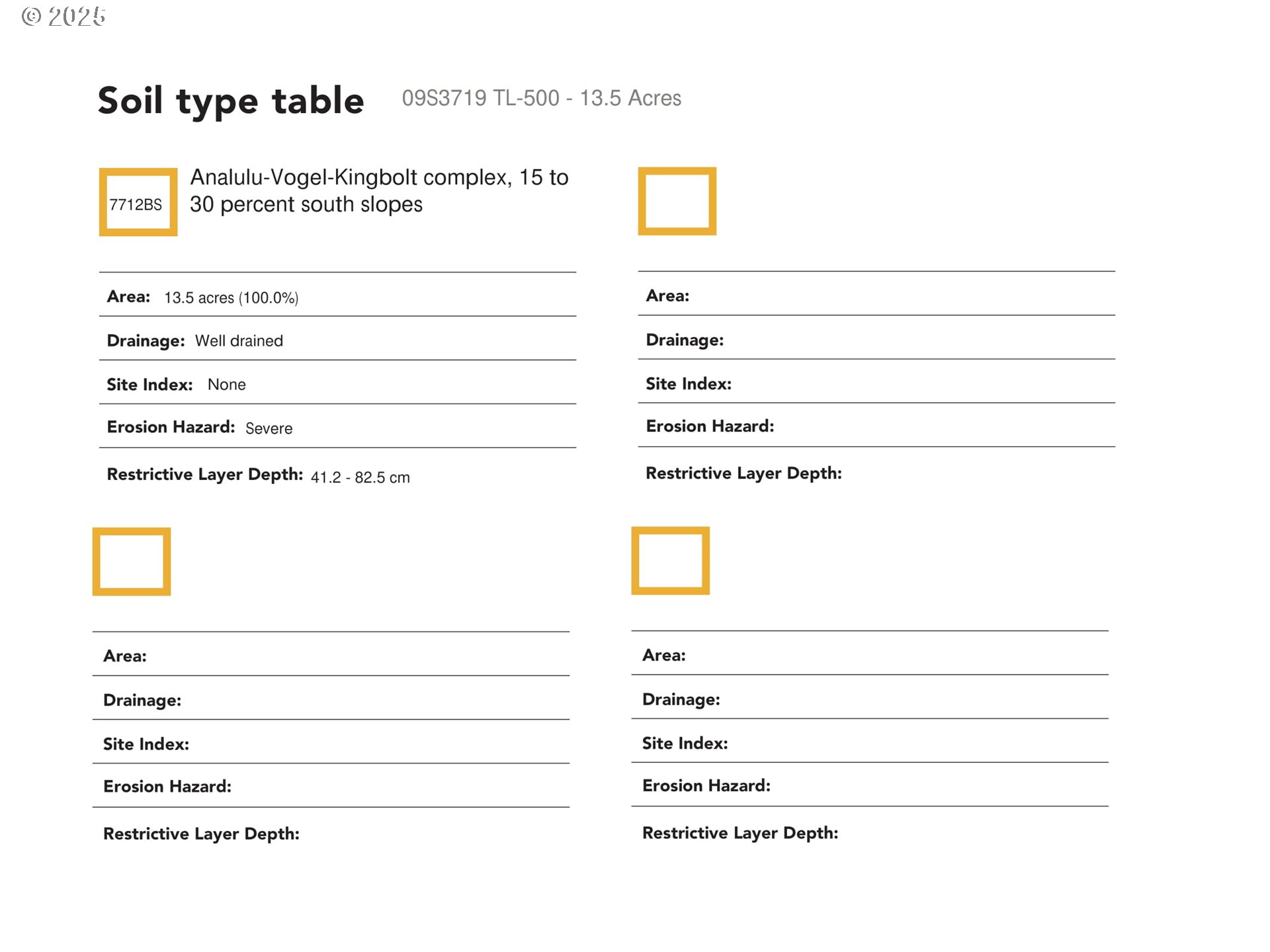
Task: Click the 13.5 acres (100.0%) area value
Action: [x=231, y=297]
